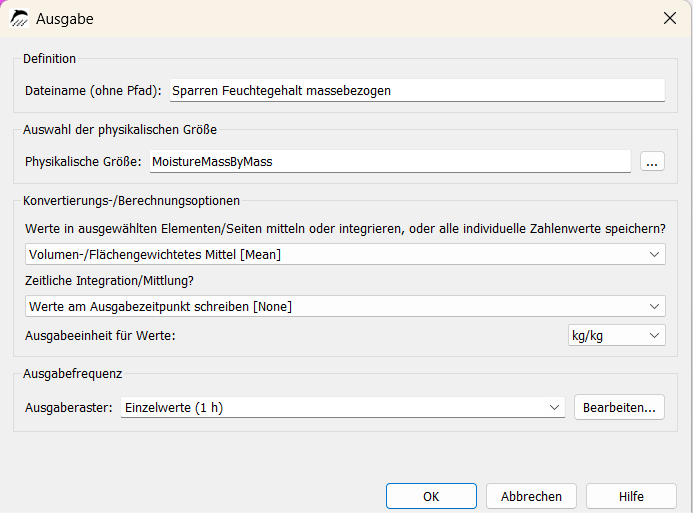Image resolution: width=693 pixels, height=513 pixels.
Task: Click the Dateiname (ohne Pfad): label
Action: pyautogui.click(x=93, y=91)
